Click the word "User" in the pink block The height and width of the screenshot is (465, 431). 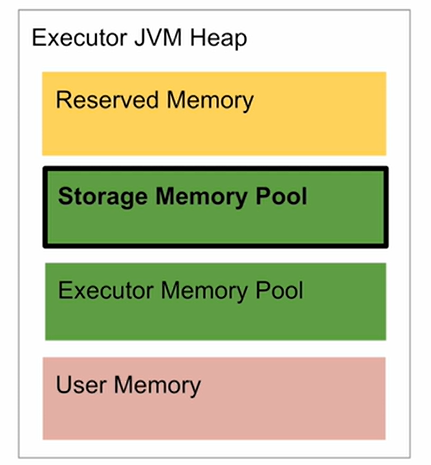tap(81, 385)
